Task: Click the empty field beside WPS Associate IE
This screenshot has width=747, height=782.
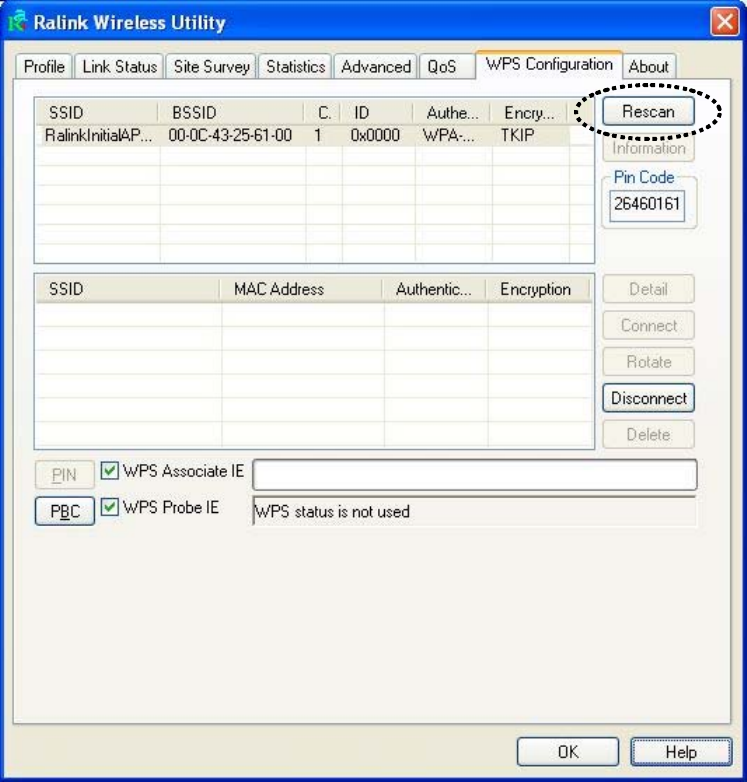Action: click(x=475, y=475)
